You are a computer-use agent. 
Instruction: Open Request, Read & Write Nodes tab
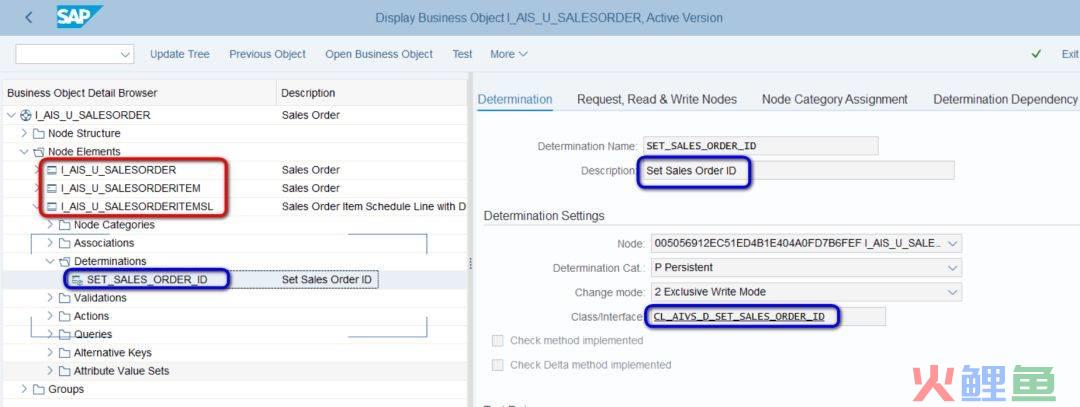pyautogui.click(x=656, y=99)
